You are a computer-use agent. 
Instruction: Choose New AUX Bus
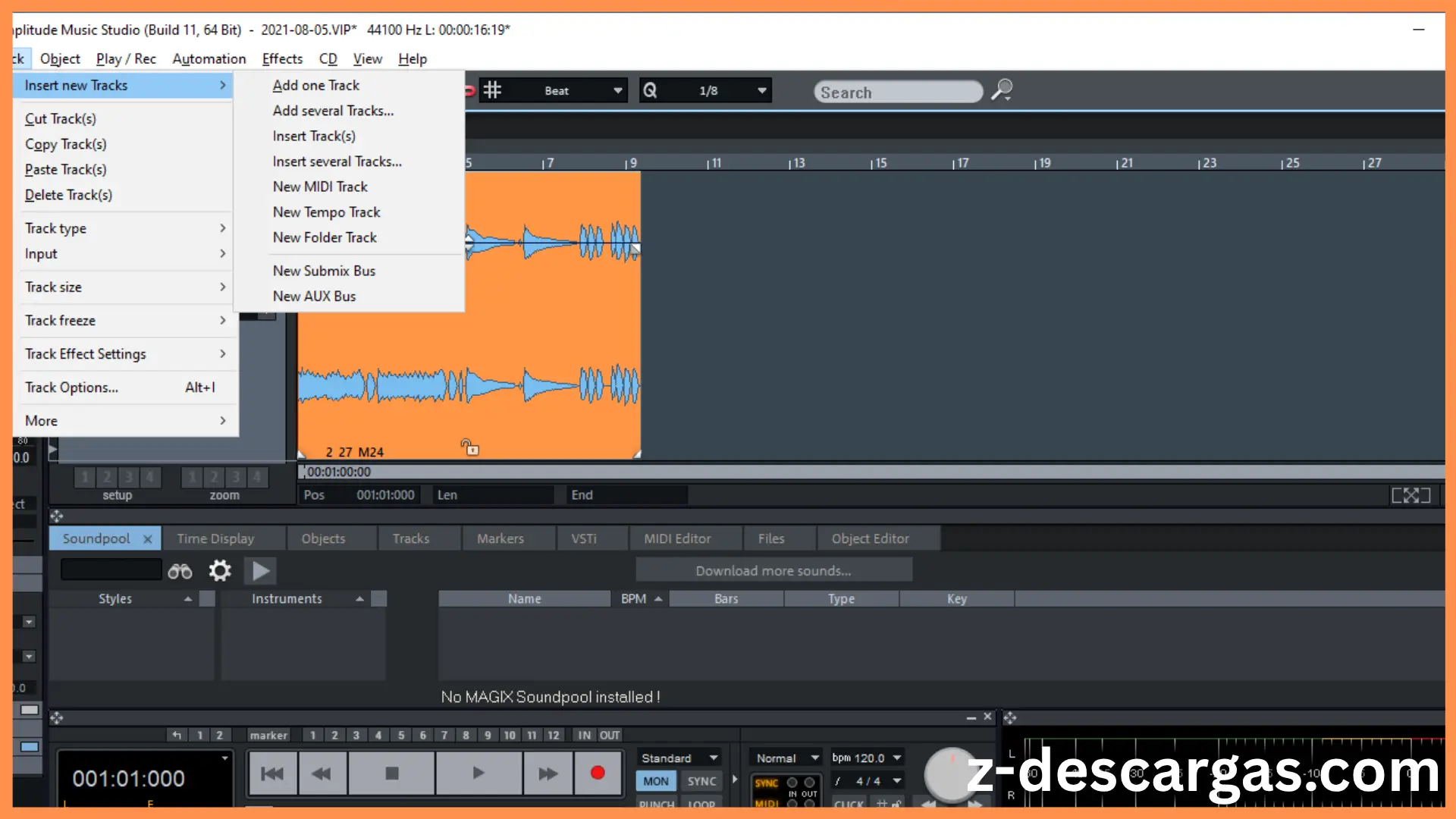[x=314, y=297]
